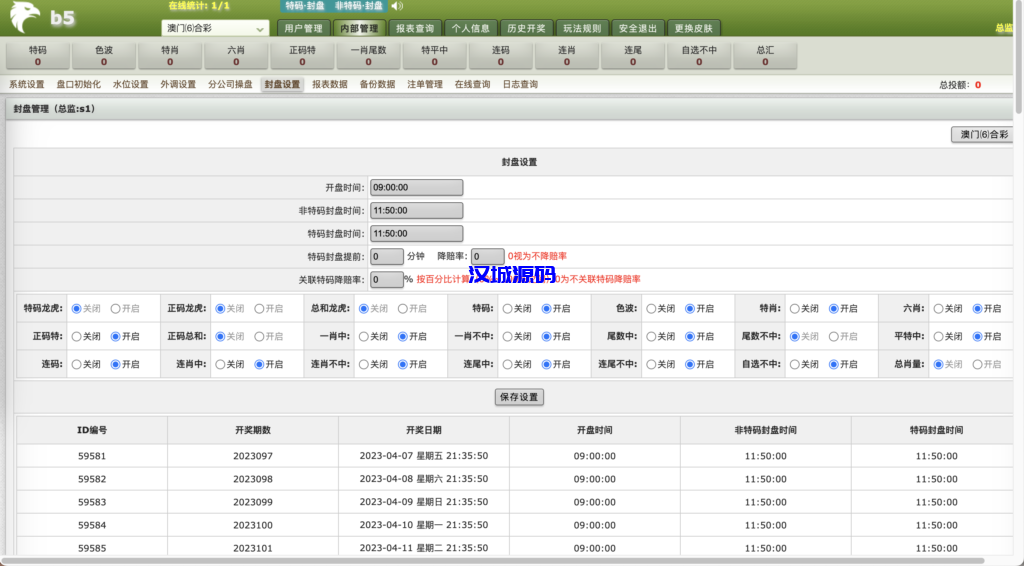Go to 分公司操盘 submenu
The image size is (1024, 566).
tap(230, 84)
